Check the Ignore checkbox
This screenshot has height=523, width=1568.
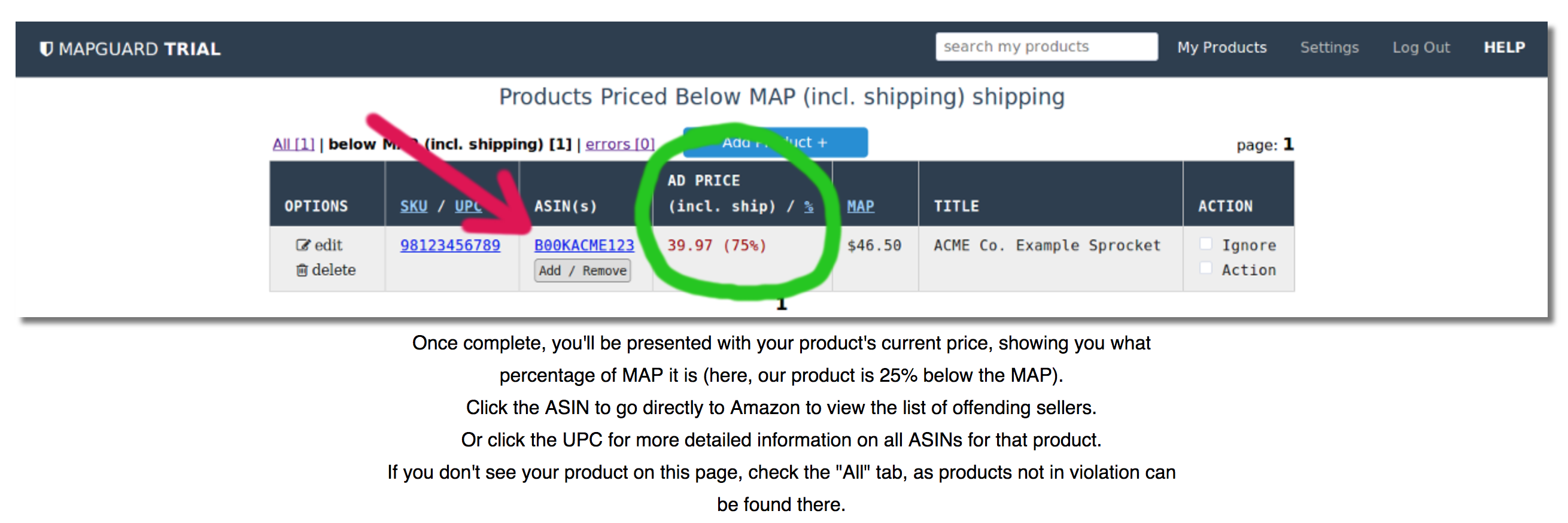(x=1205, y=244)
